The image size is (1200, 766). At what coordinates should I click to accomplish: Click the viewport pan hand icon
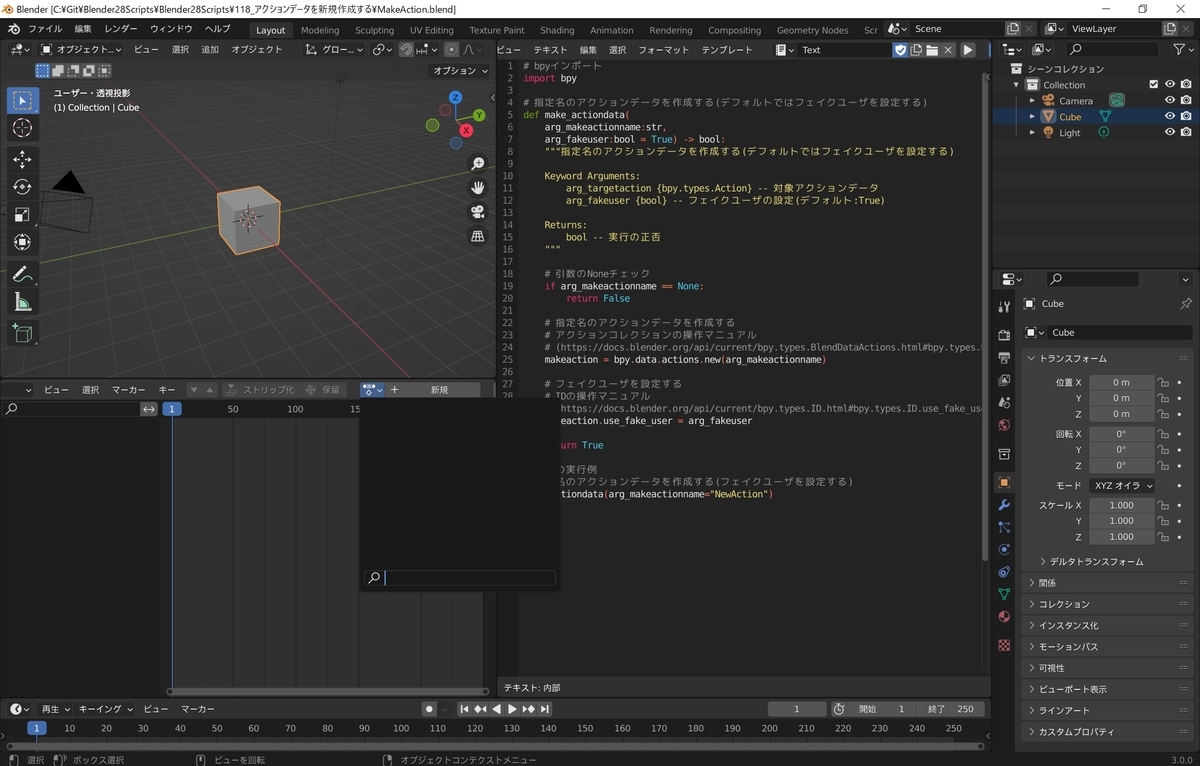[x=478, y=187]
